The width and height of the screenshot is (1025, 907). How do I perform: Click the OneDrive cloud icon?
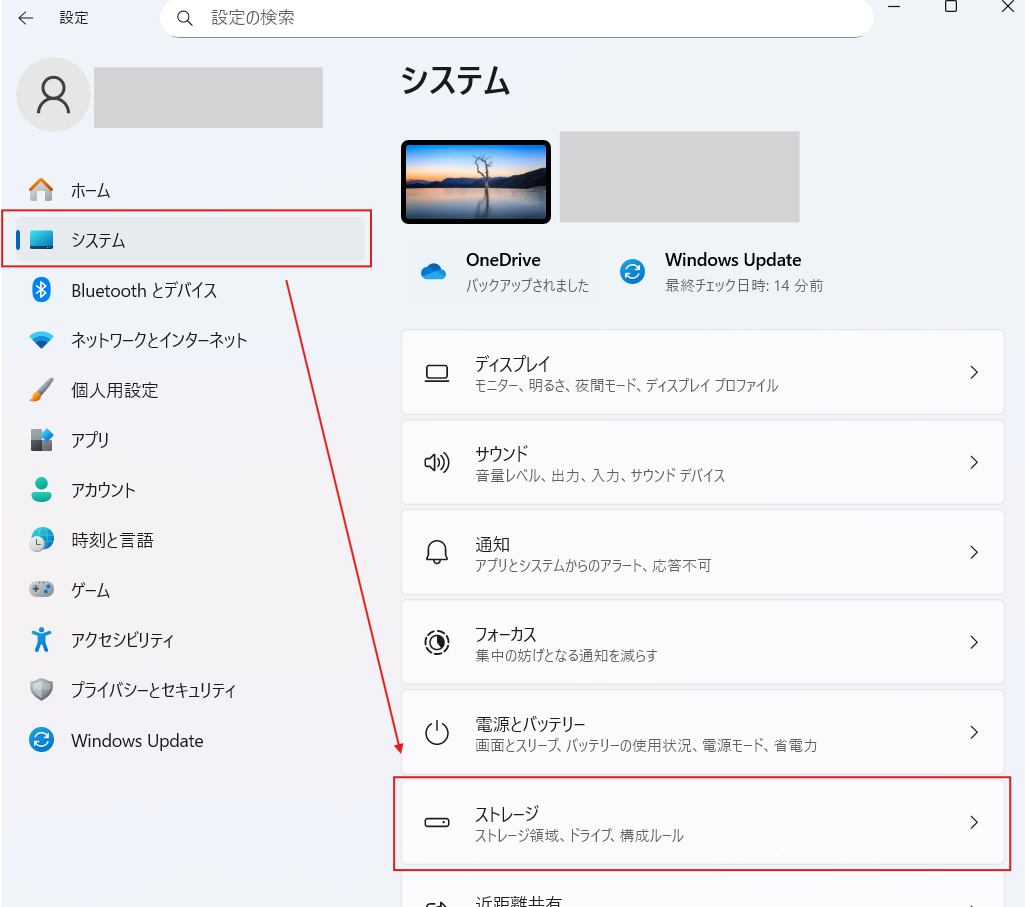coord(433,272)
